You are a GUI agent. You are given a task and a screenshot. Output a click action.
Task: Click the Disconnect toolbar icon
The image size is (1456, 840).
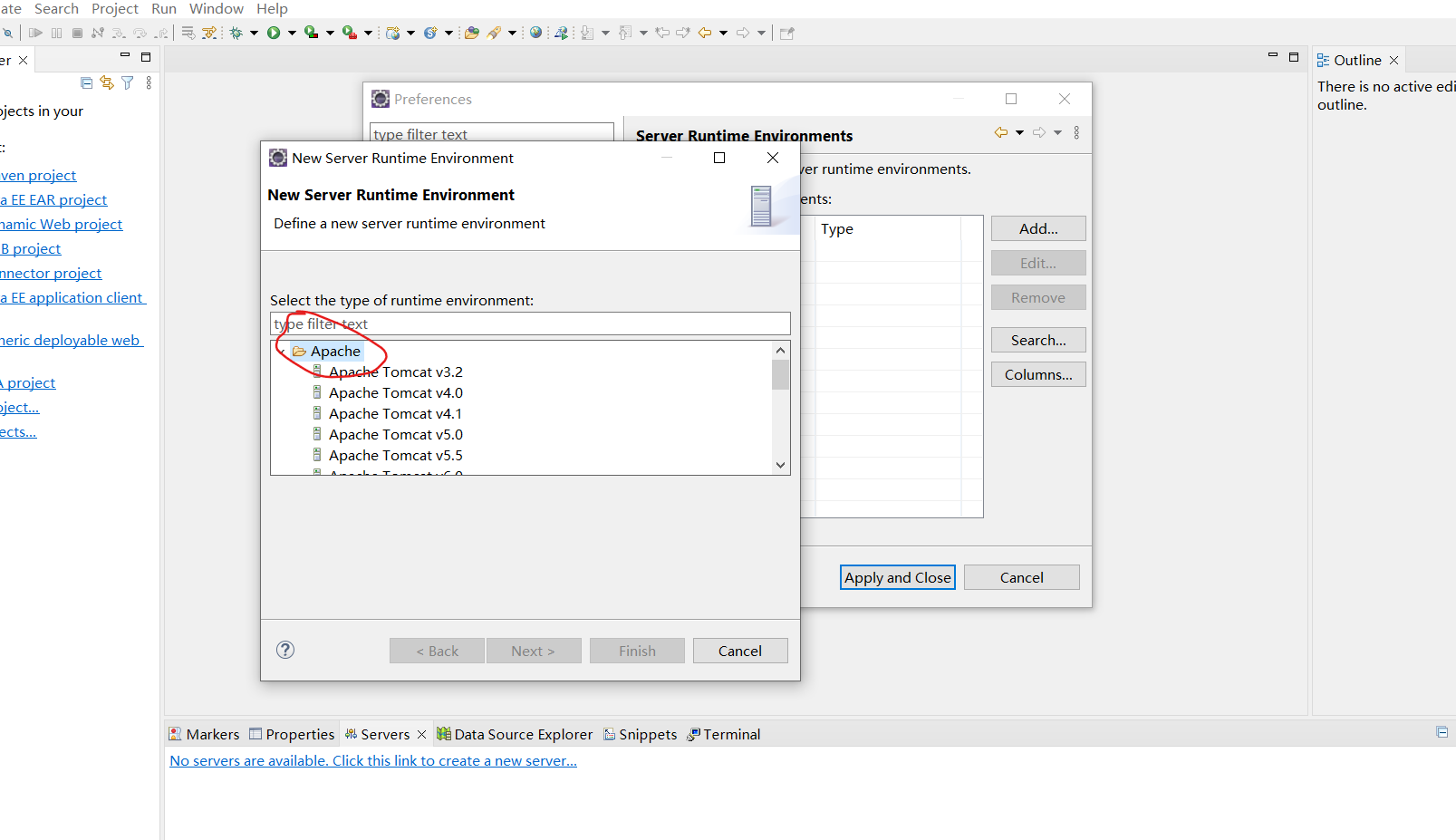tap(97, 33)
